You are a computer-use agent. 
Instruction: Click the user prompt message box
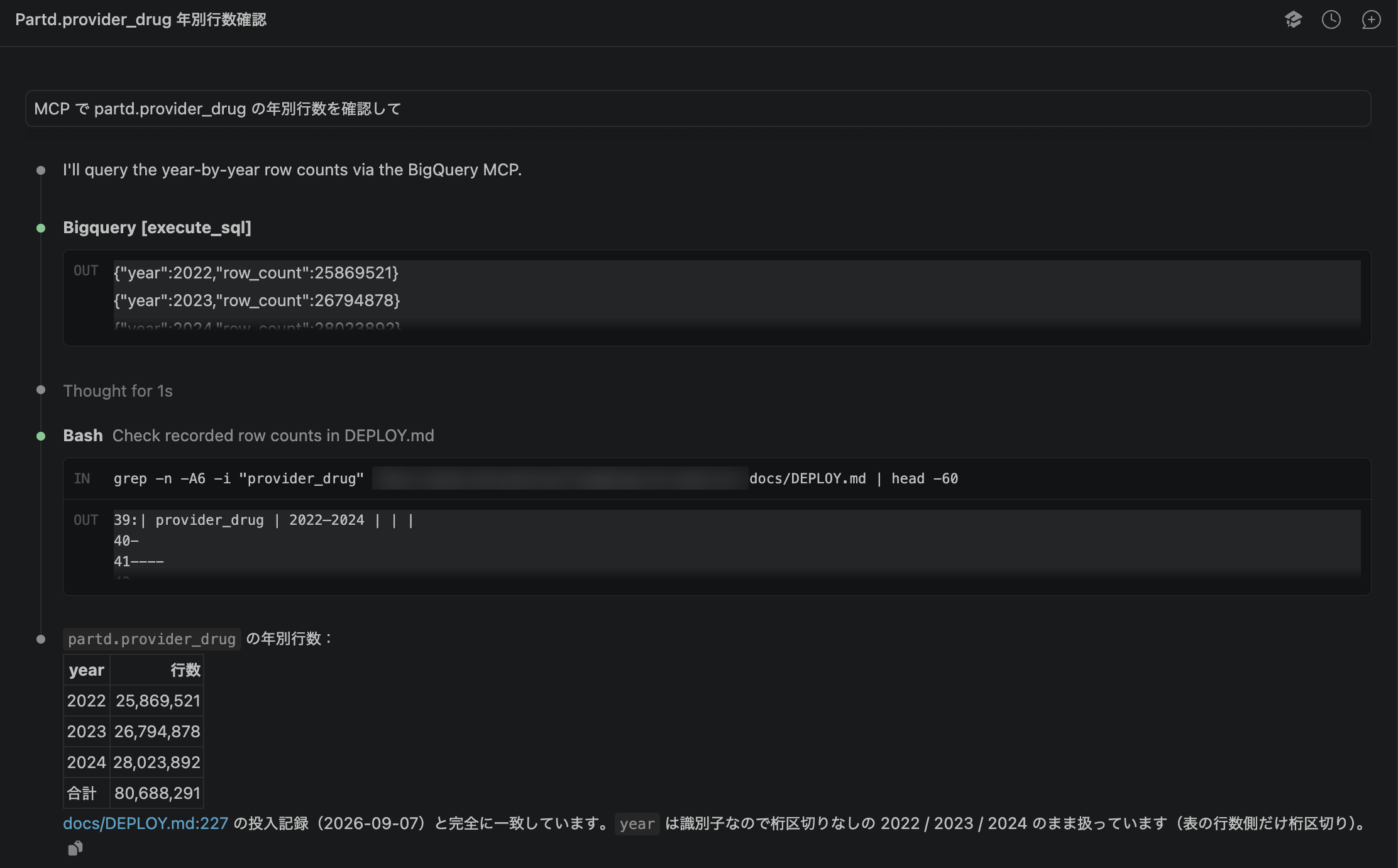point(698,109)
